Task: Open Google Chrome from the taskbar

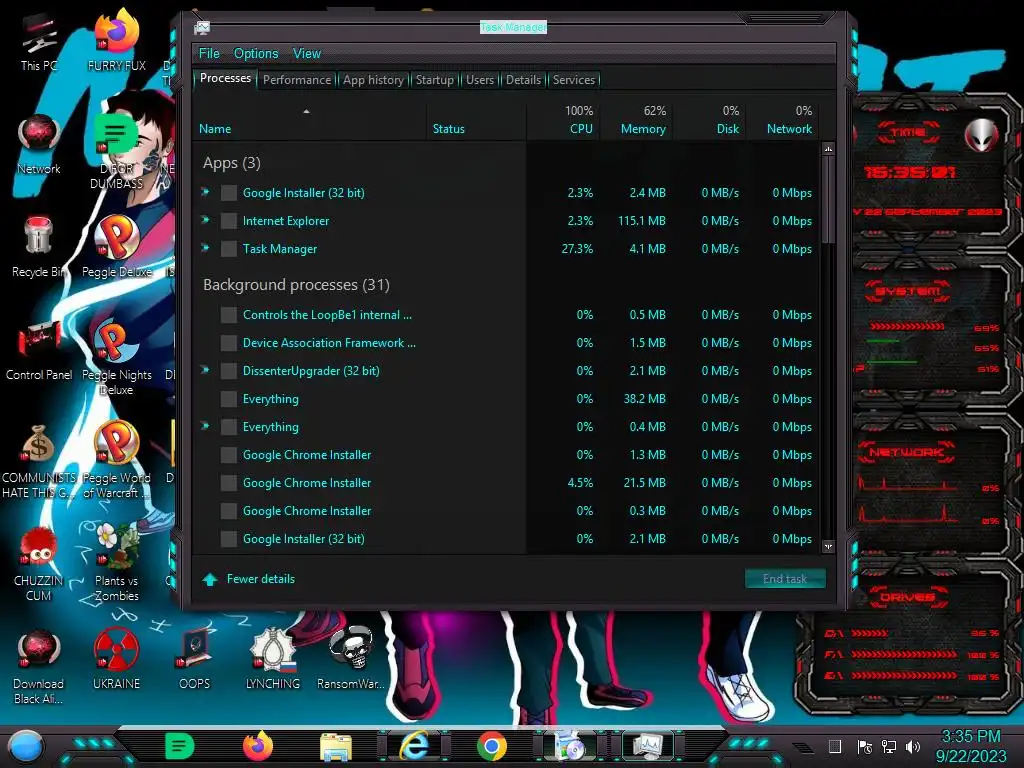Action: 492,746
